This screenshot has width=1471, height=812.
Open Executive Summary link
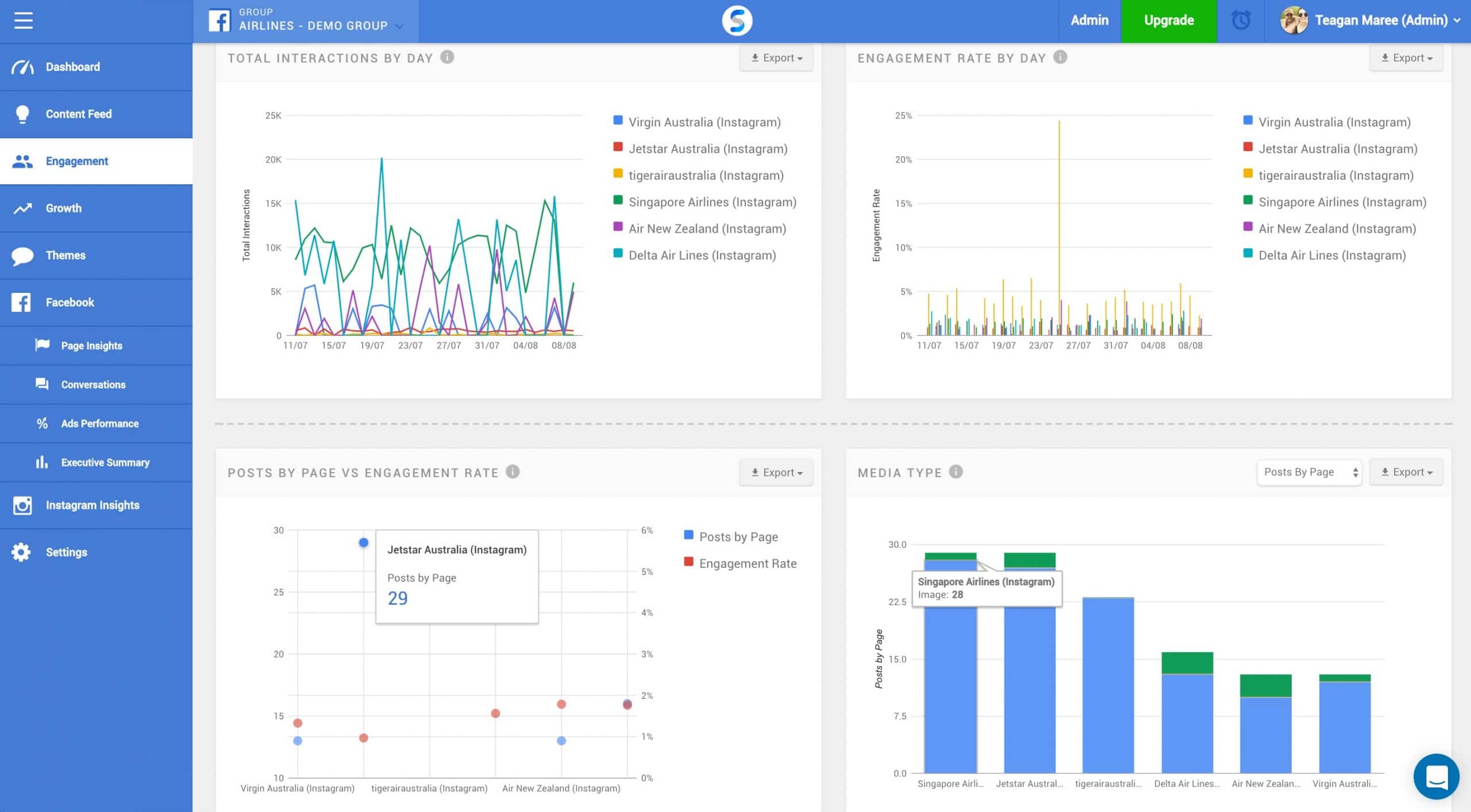coord(96,462)
